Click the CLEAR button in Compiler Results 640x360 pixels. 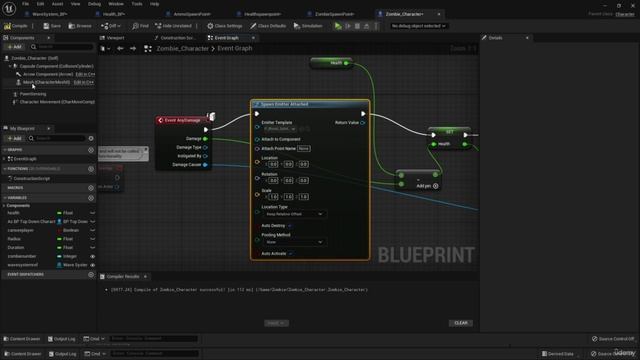point(461,323)
